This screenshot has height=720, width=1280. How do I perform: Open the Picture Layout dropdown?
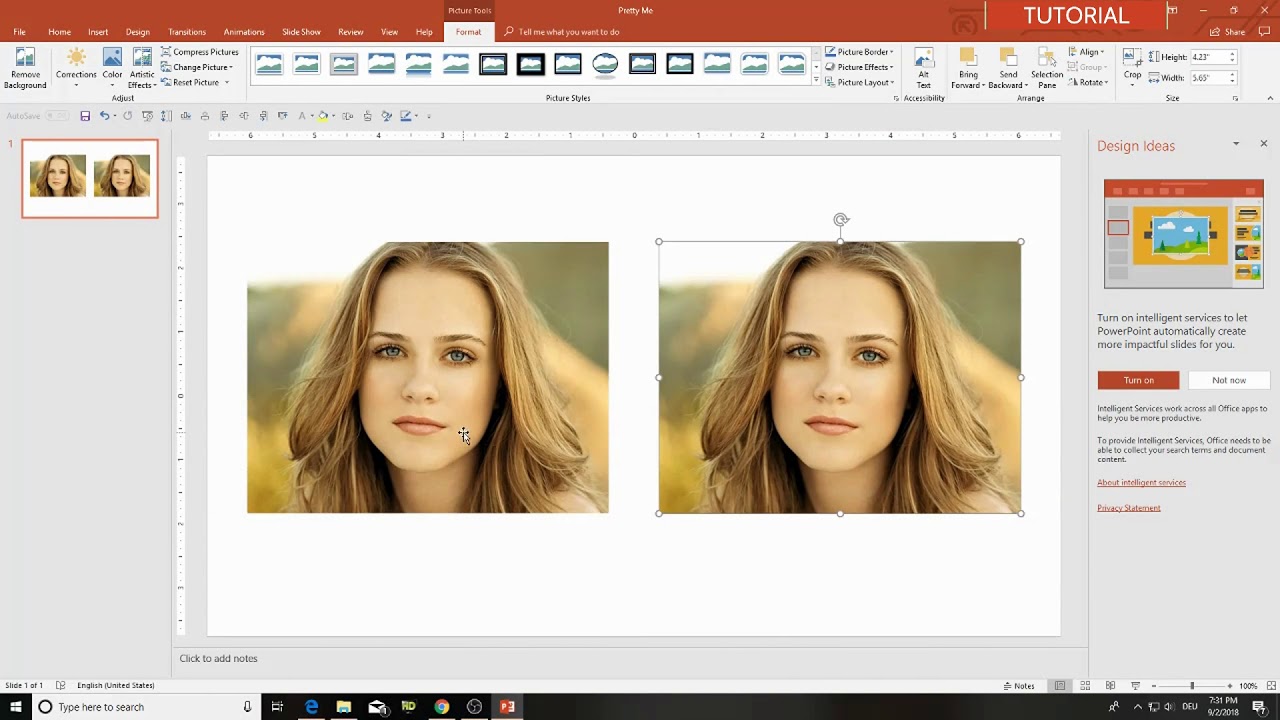tap(860, 82)
